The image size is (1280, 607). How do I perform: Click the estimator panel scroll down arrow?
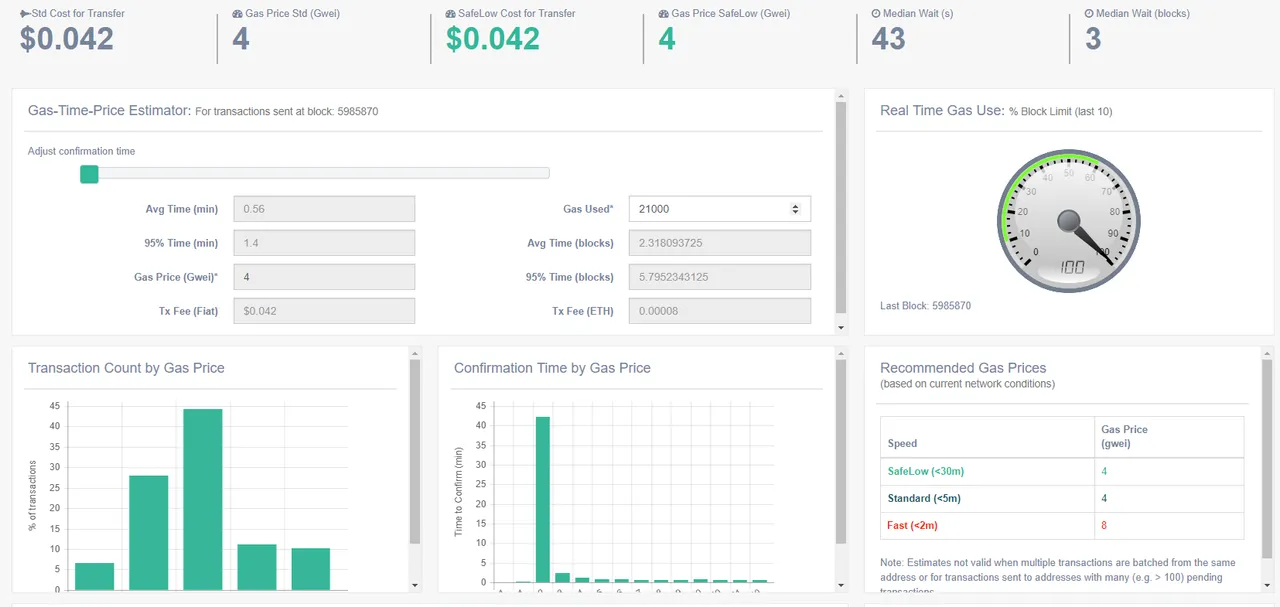pos(841,327)
